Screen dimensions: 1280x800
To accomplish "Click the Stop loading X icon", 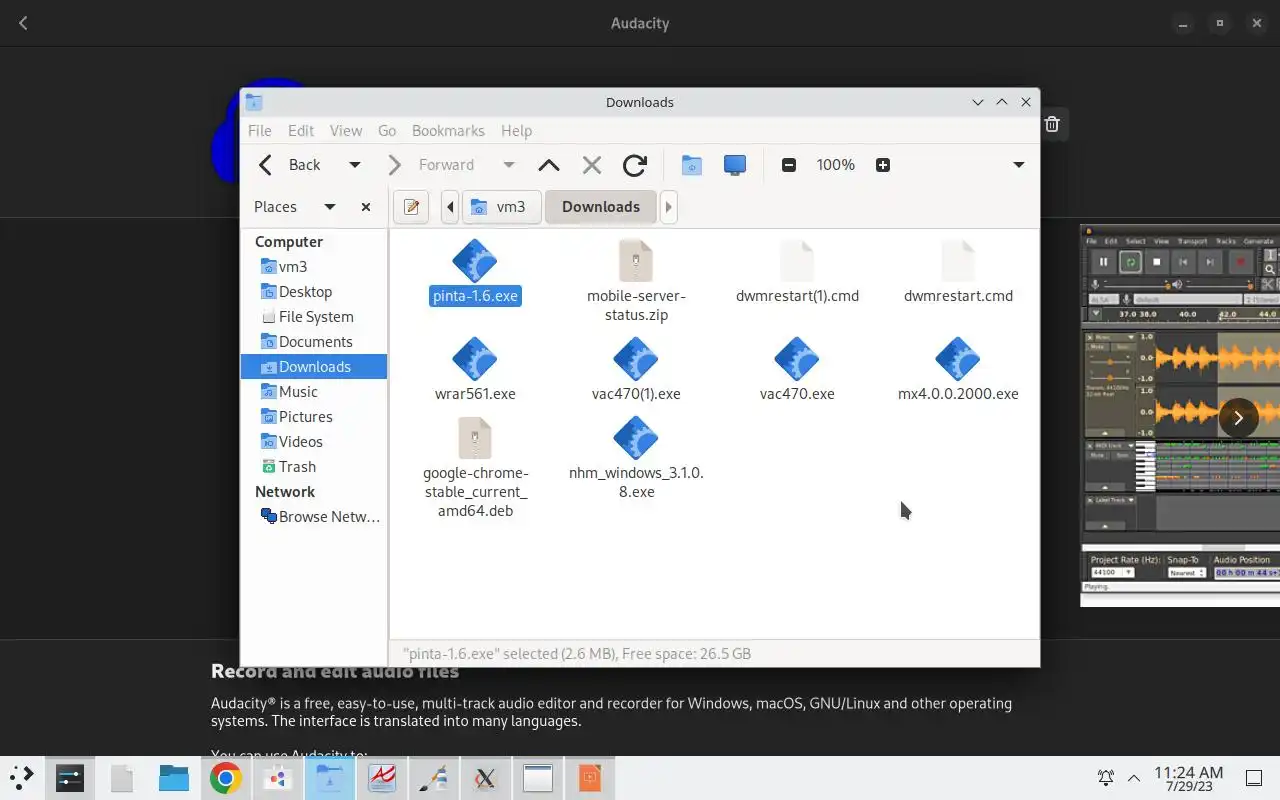I will point(592,165).
